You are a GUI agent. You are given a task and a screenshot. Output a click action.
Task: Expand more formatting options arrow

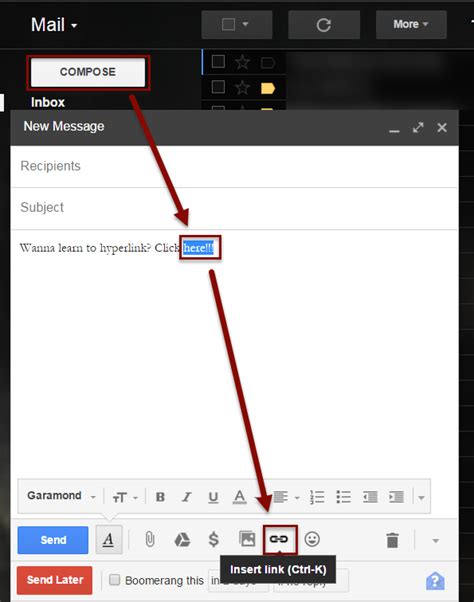pyautogui.click(x=421, y=498)
